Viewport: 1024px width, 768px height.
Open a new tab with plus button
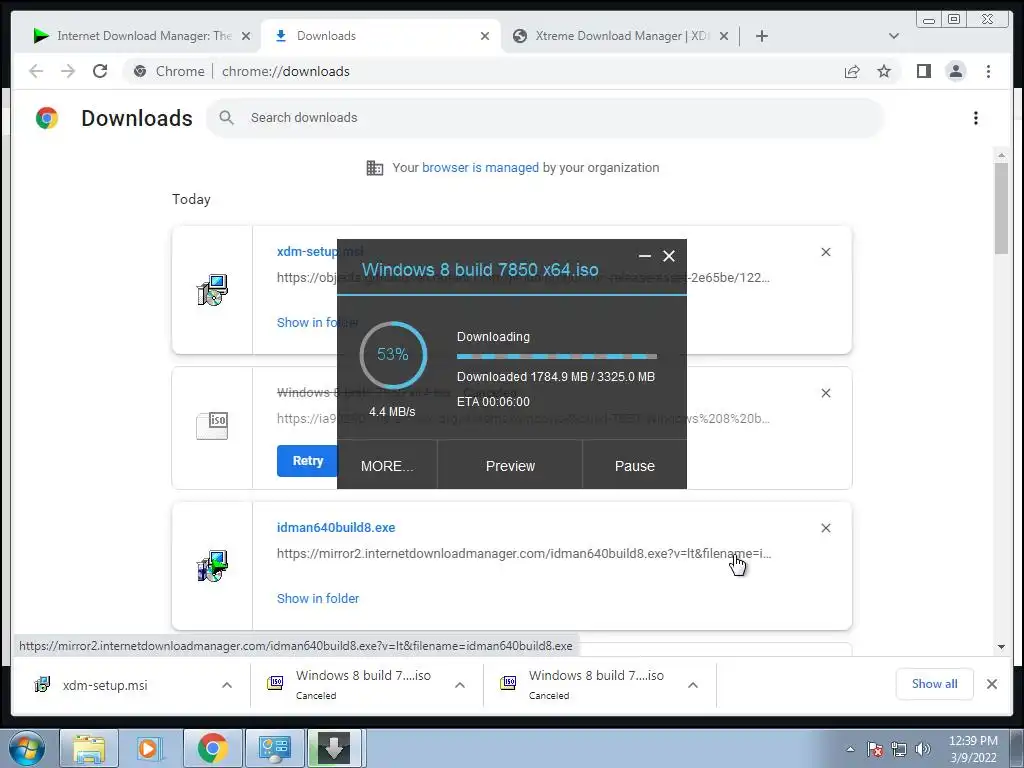[x=761, y=36]
